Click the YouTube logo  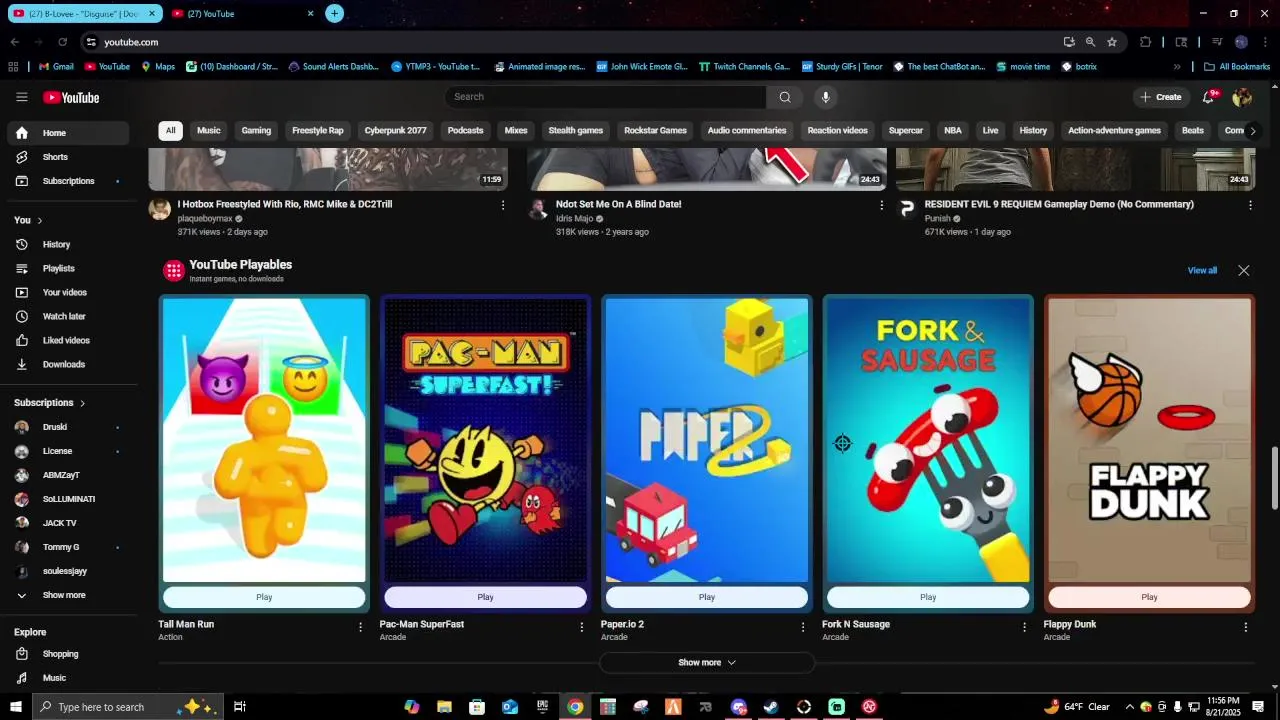pyautogui.click(x=71, y=97)
